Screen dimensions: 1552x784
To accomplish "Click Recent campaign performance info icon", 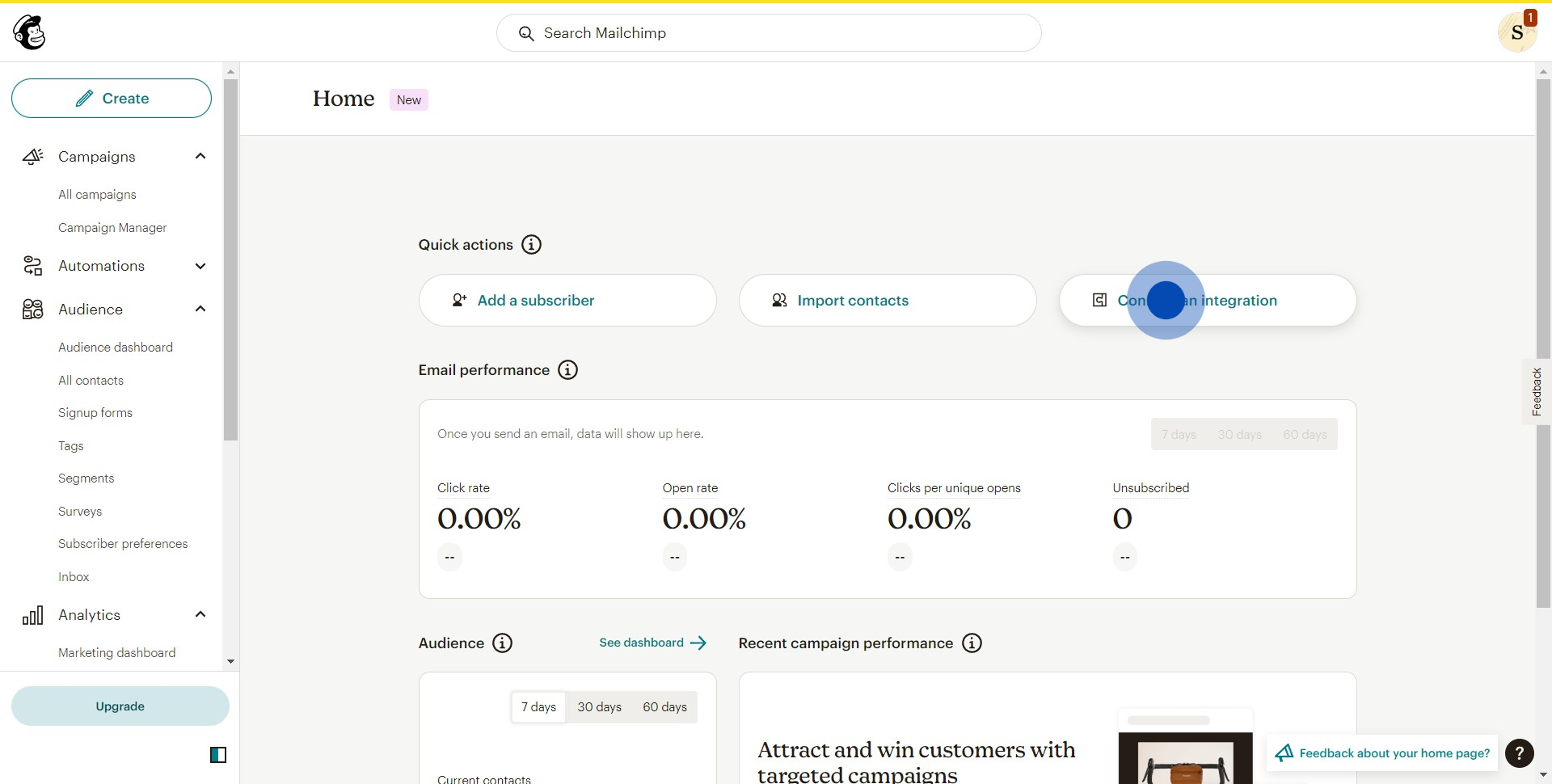I will pos(972,643).
